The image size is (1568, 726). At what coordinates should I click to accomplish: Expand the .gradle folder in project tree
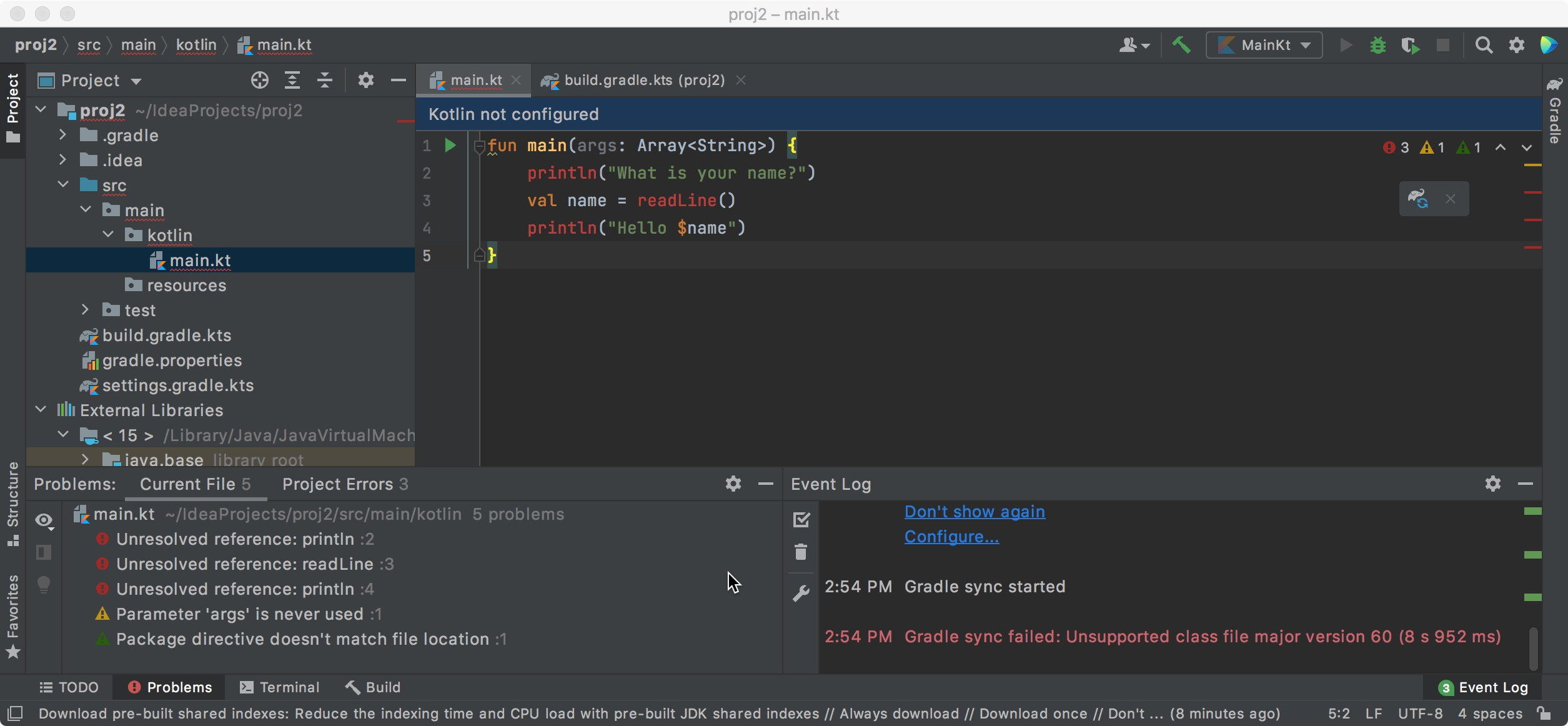tap(62, 135)
